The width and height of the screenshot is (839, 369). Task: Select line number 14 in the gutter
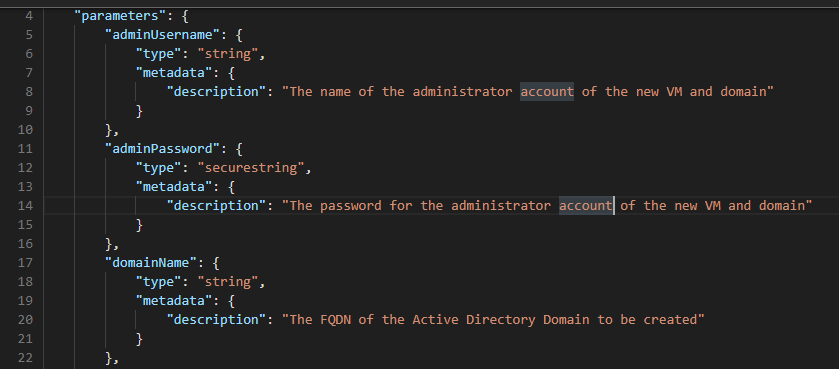point(25,206)
